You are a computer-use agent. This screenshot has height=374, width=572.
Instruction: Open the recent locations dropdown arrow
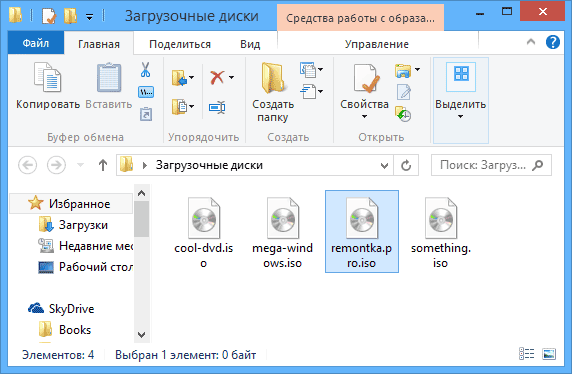(x=81, y=165)
